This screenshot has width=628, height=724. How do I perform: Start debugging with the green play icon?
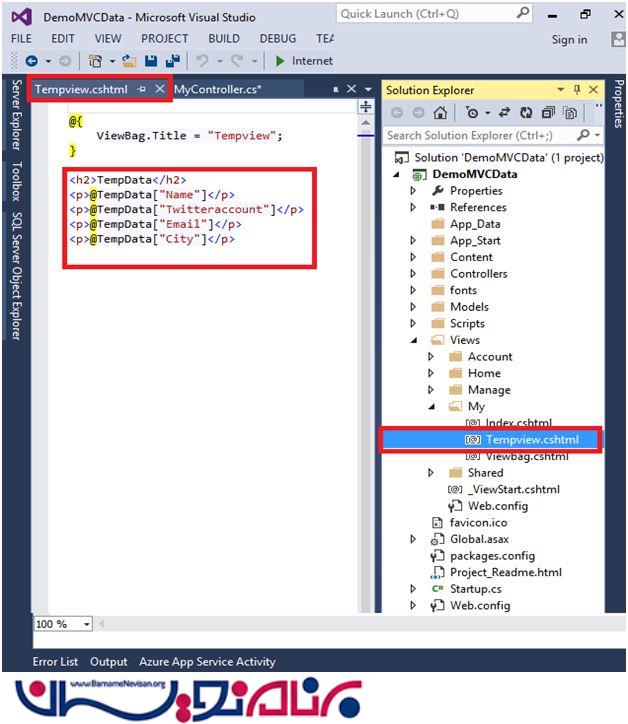click(x=281, y=61)
